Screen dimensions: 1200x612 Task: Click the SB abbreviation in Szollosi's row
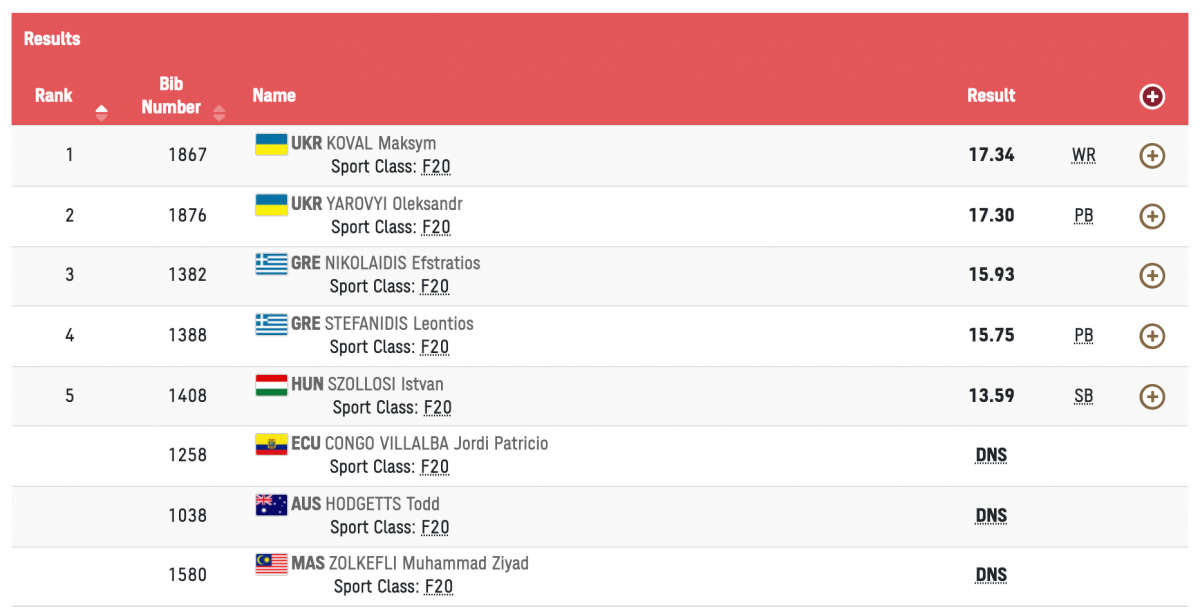1083,396
